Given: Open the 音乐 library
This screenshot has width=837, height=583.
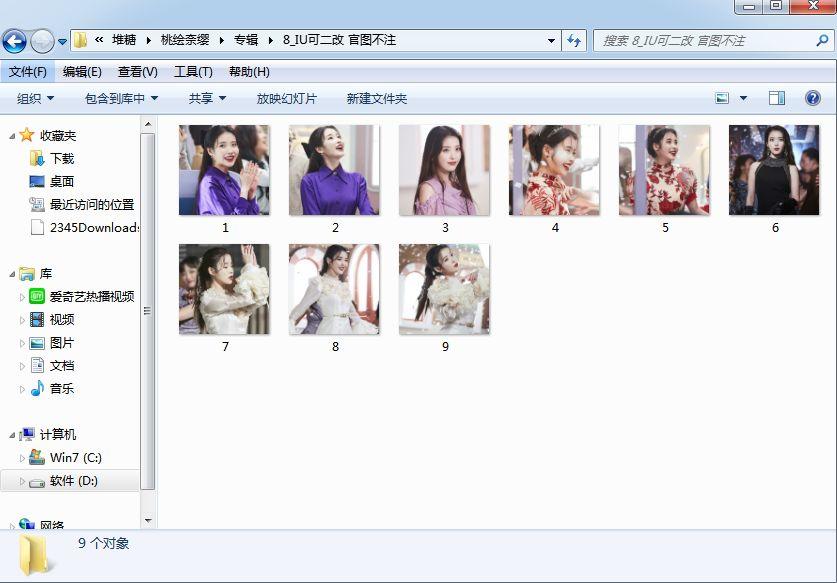Looking at the screenshot, I should (x=62, y=389).
